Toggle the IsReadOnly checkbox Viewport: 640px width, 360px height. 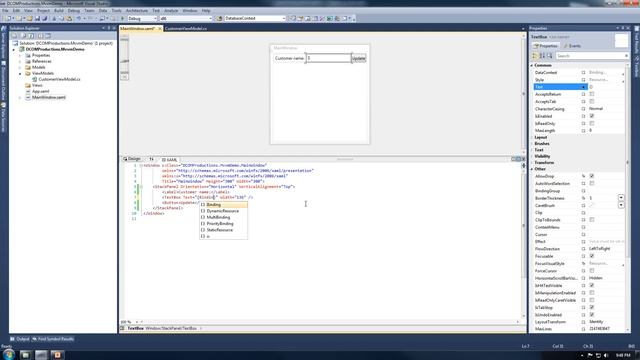coord(592,123)
